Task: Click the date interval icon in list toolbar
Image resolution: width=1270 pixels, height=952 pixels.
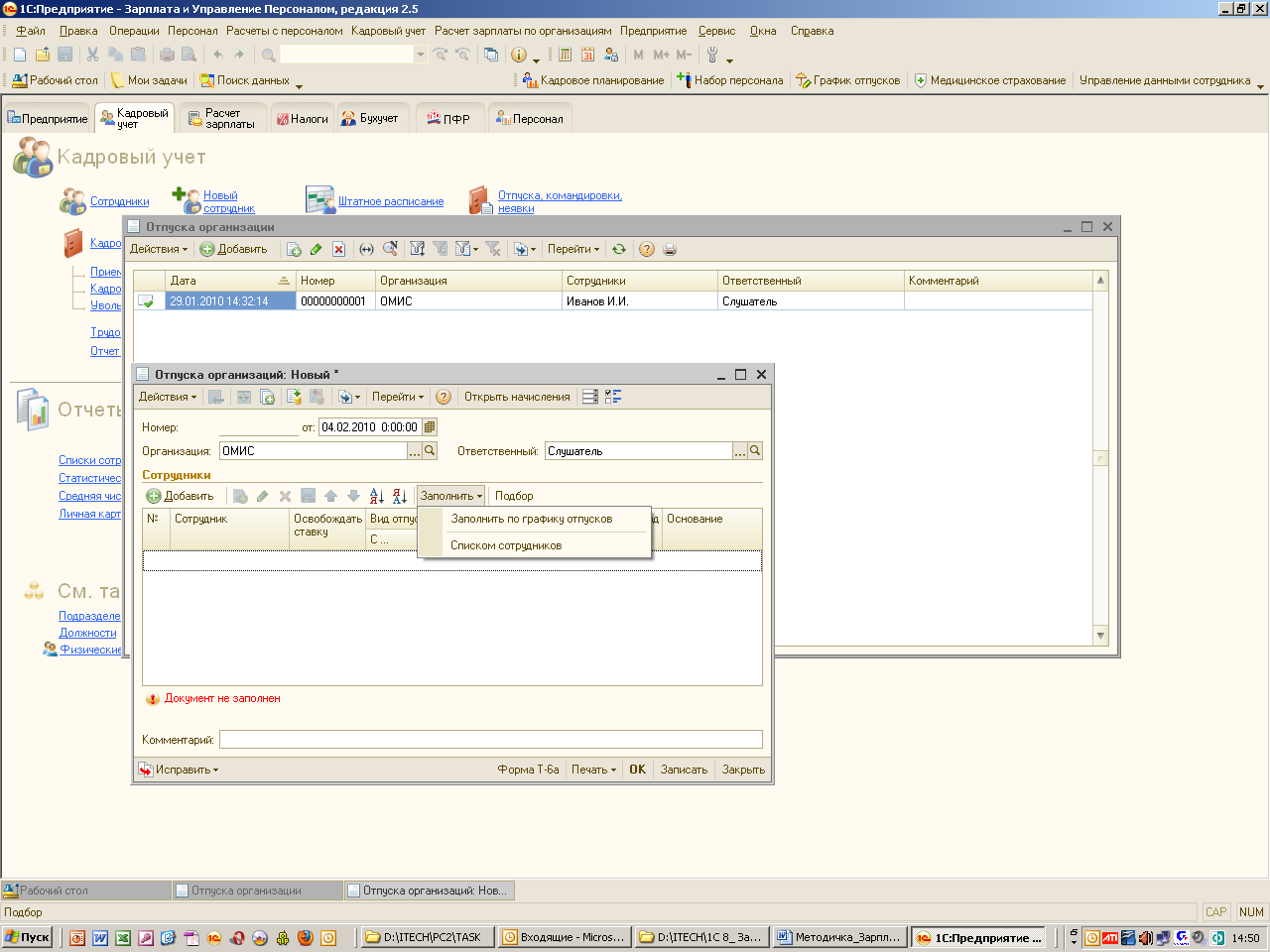Action: pyautogui.click(x=366, y=249)
